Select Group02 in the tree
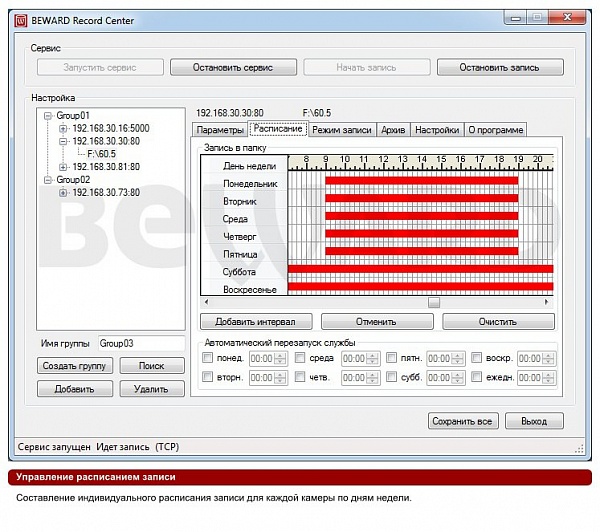Screen dimensions: 600x532 [x=73, y=180]
